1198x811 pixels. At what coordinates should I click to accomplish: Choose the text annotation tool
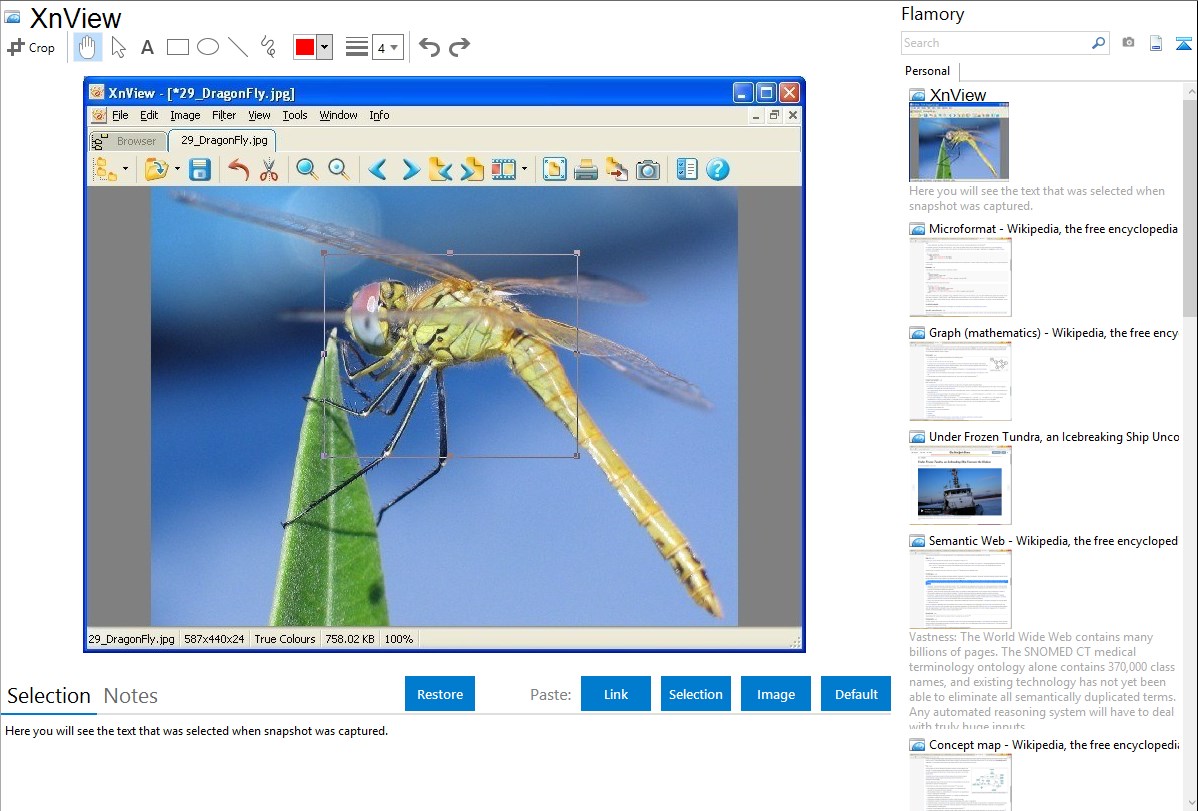tap(147, 47)
